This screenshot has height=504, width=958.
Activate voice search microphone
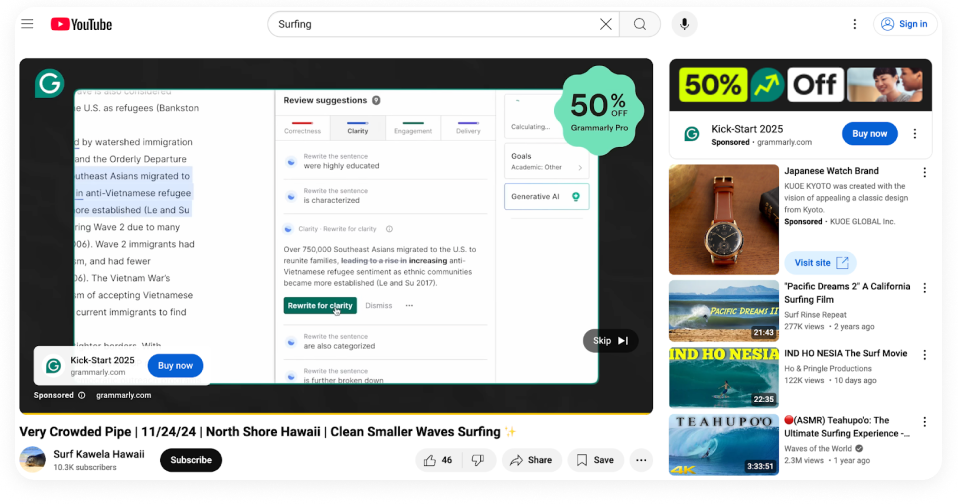[685, 24]
